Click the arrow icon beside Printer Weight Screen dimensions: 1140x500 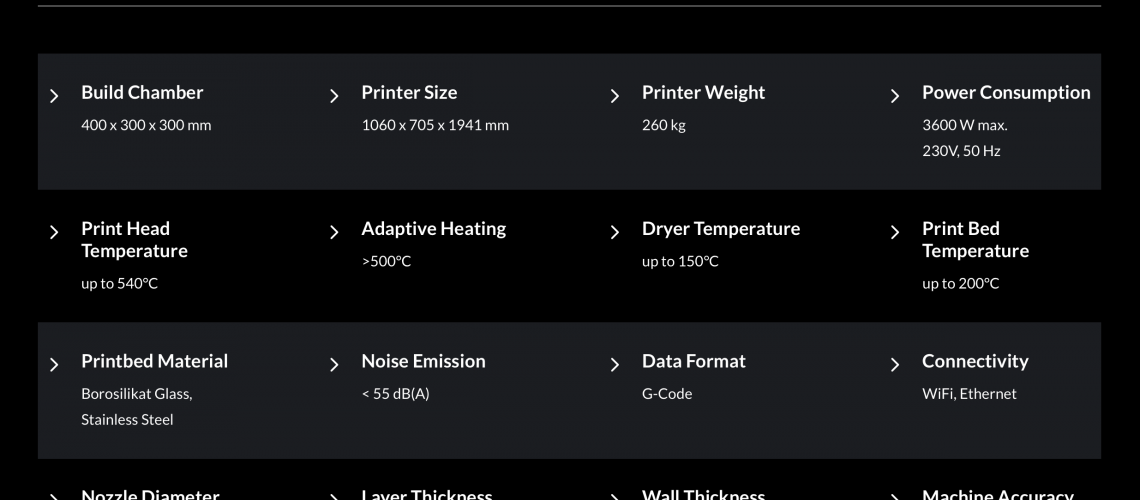(614, 96)
